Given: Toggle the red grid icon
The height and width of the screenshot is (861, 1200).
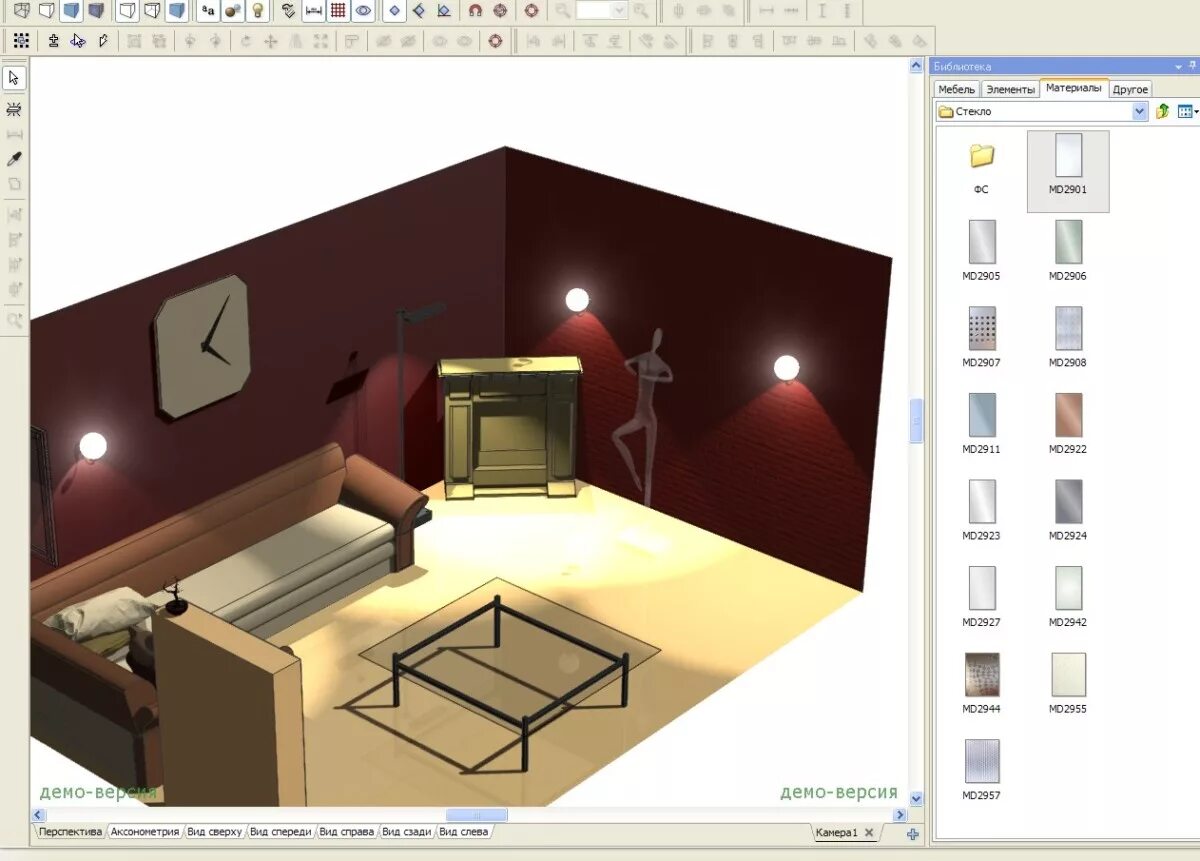Looking at the screenshot, I should point(338,11).
